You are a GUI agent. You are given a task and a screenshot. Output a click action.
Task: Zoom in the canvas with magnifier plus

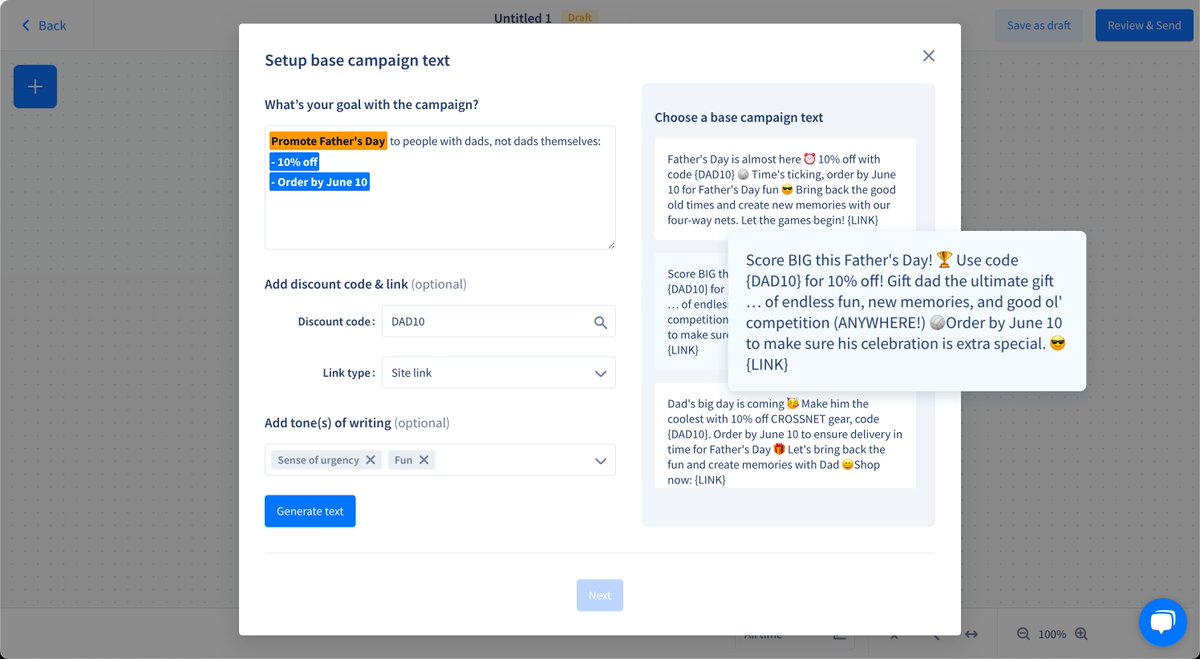pyautogui.click(x=1080, y=634)
